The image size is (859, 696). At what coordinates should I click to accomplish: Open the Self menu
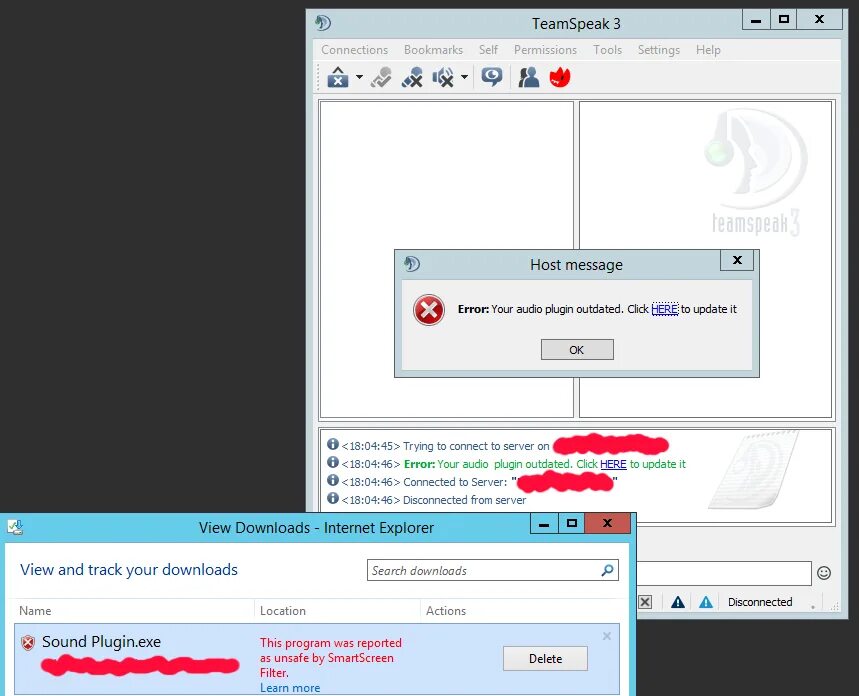pos(488,50)
